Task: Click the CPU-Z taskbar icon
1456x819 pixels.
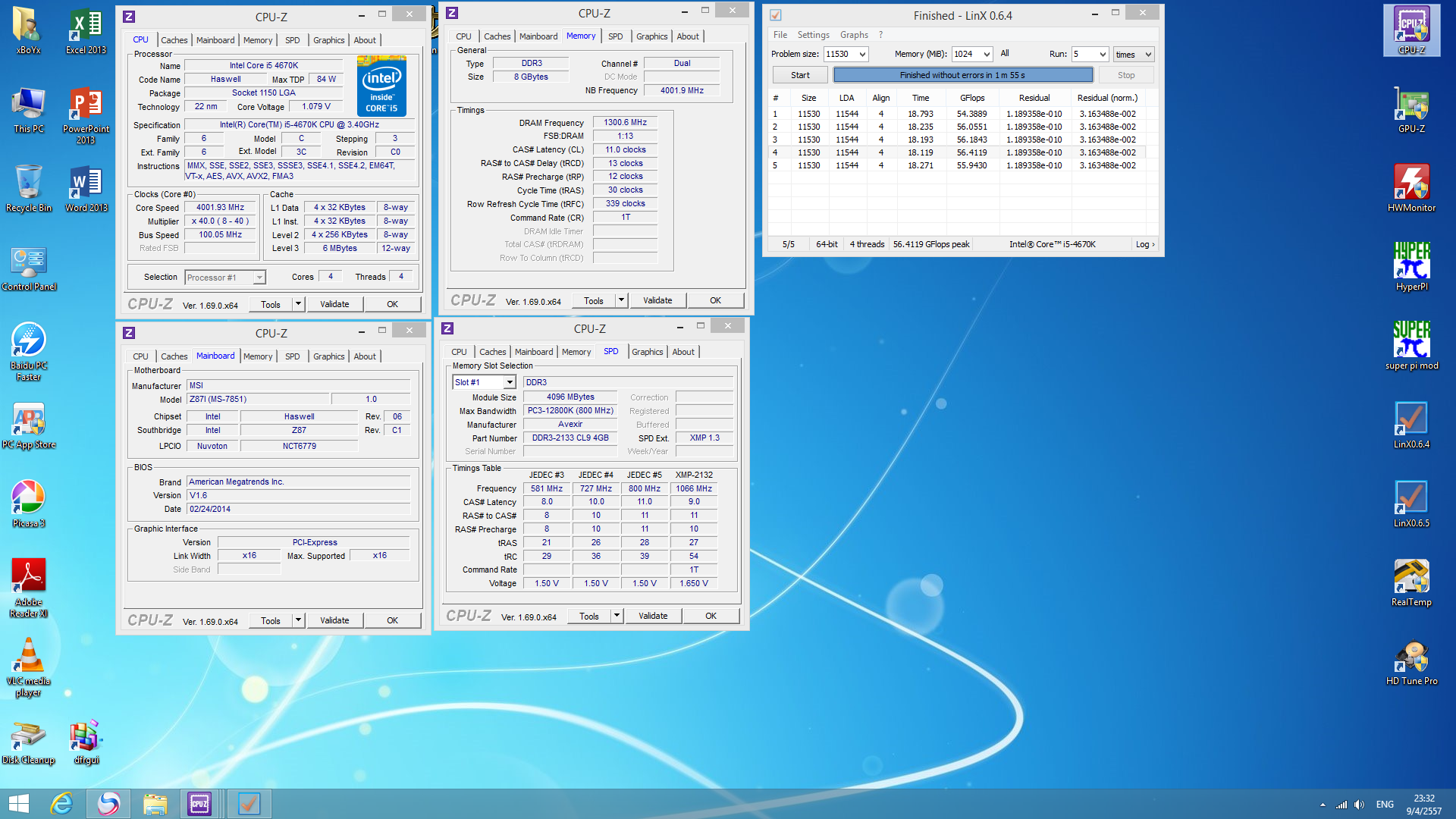Action: point(199,803)
